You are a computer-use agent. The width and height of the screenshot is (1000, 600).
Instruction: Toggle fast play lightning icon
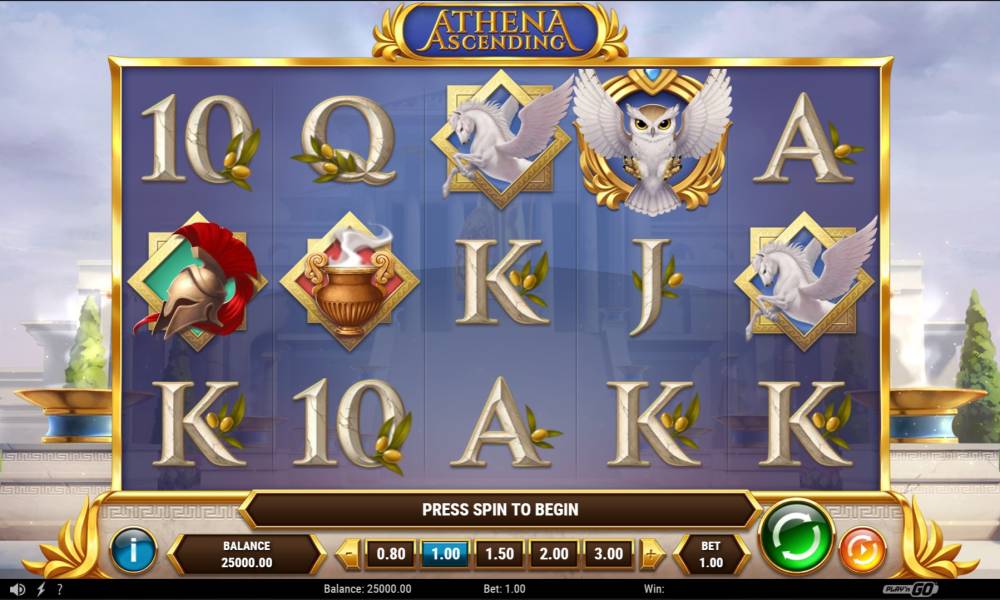pos(41,589)
